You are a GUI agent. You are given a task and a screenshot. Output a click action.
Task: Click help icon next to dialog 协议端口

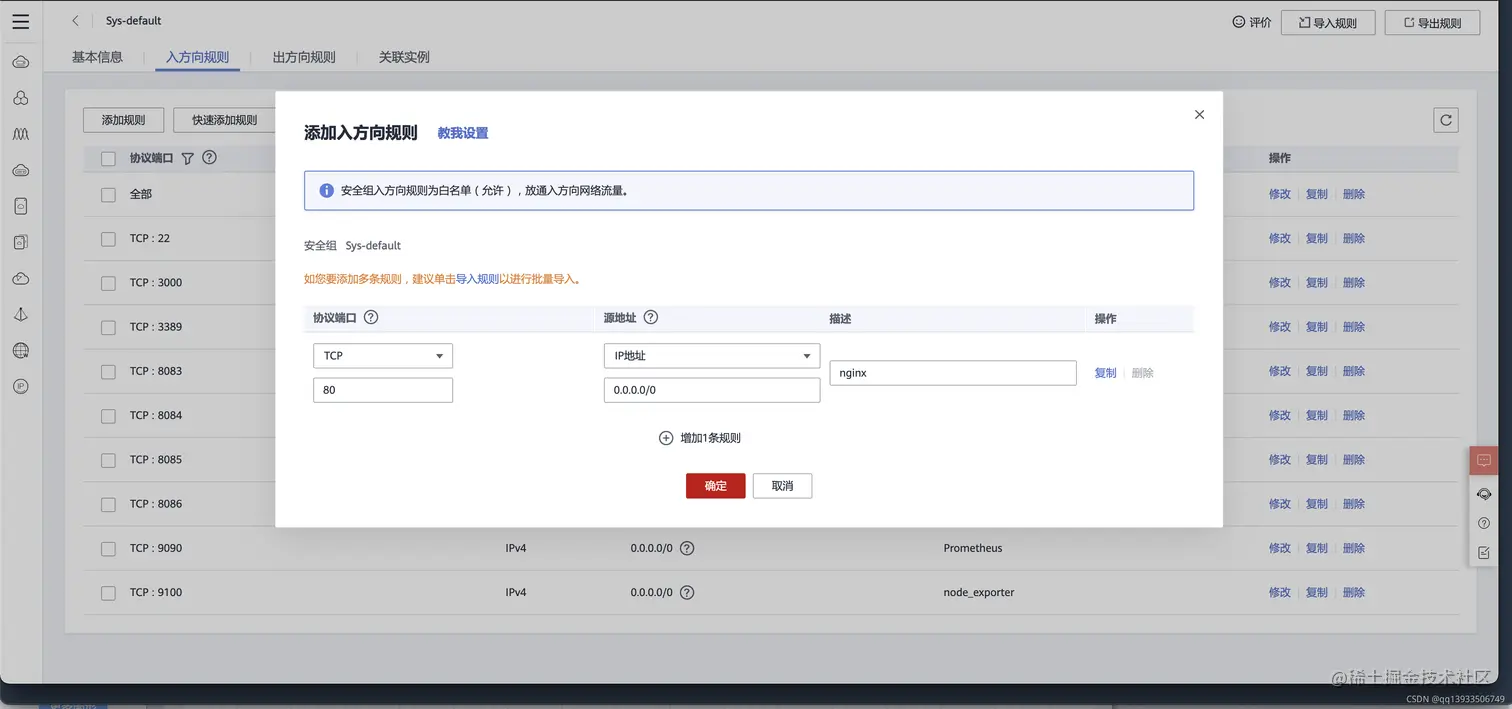pos(371,317)
